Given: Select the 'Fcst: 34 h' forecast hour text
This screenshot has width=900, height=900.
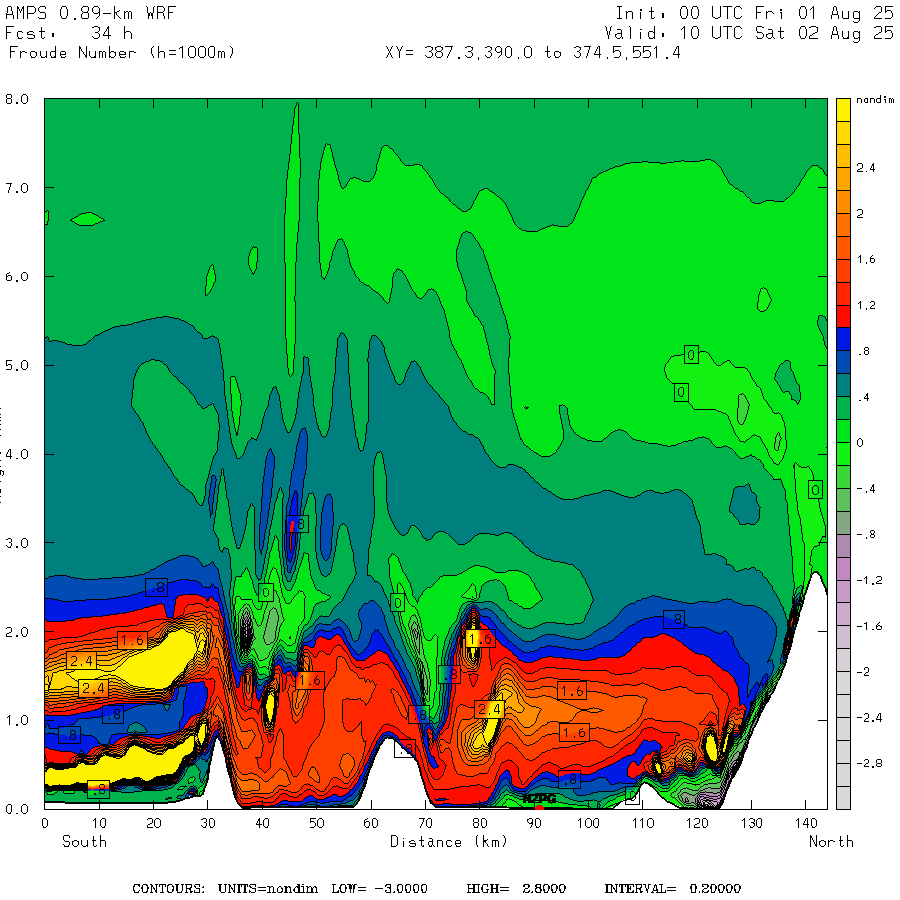Looking at the screenshot, I should click(x=69, y=33).
